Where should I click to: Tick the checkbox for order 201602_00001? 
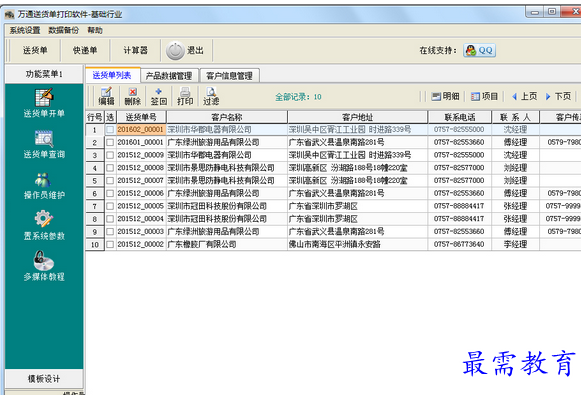110,130
